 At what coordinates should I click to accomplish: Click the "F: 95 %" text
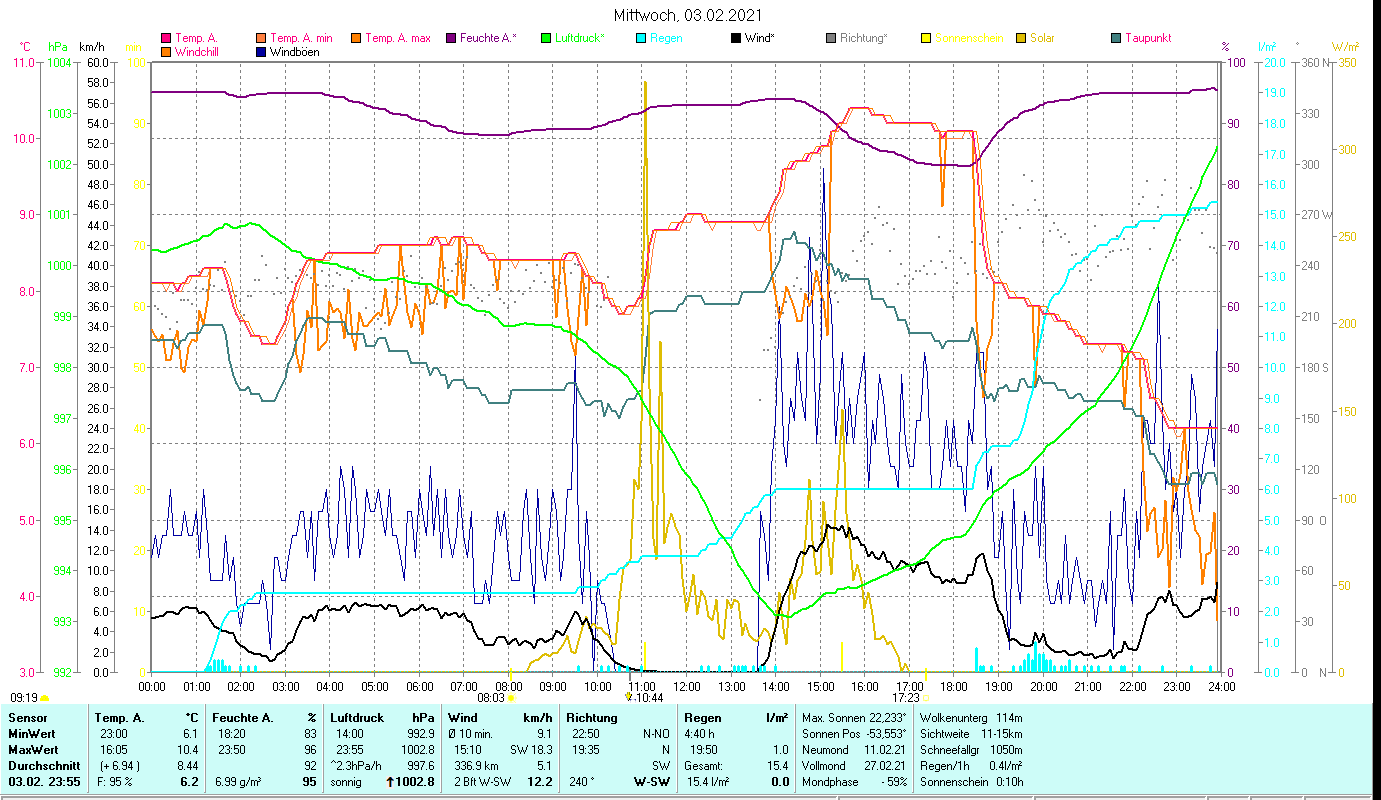pyautogui.click(x=113, y=782)
